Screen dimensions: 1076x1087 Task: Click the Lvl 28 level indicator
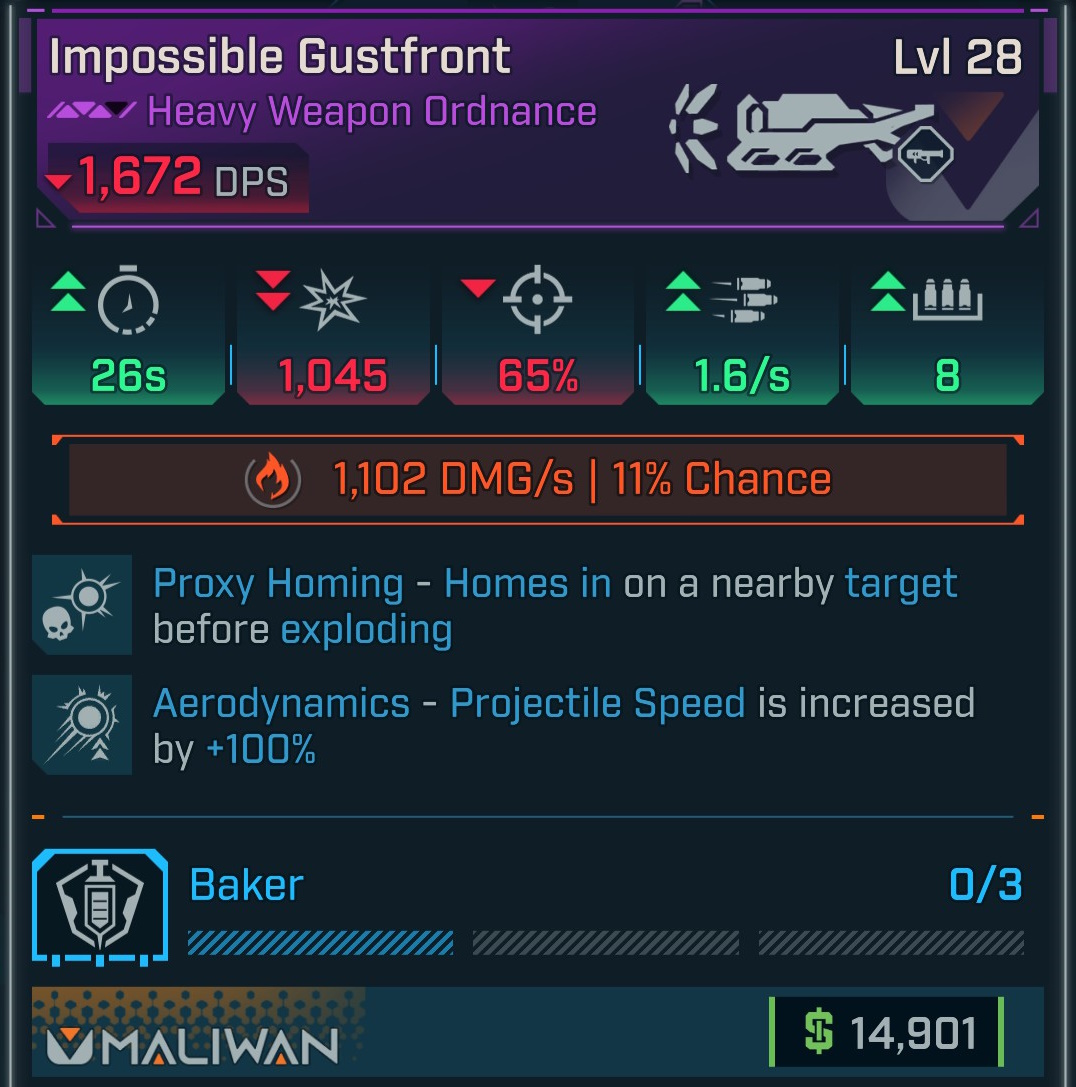(x=958, y=59)
